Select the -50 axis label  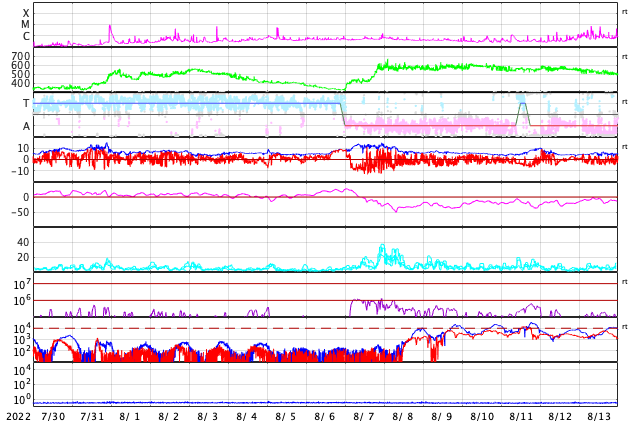[20, 212]
